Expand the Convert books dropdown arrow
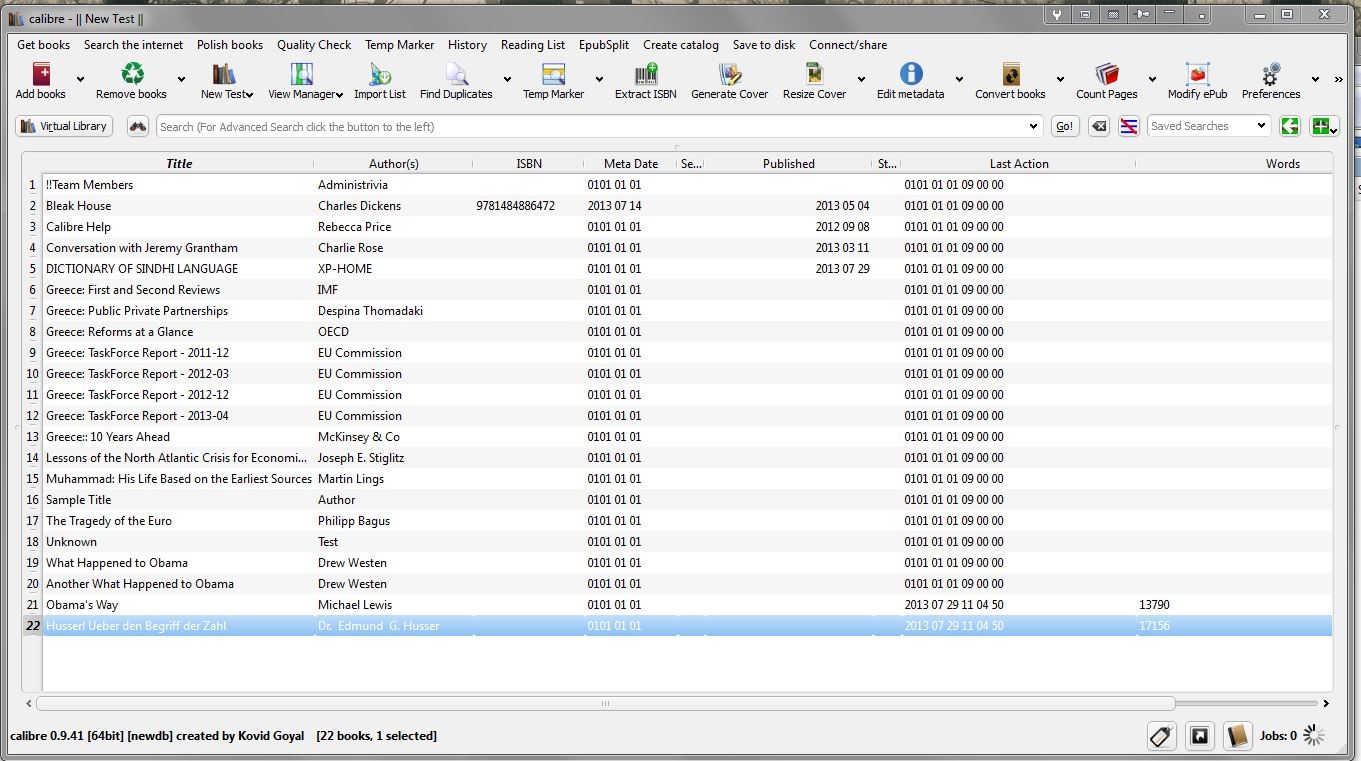Screen dimensions: 1361x761 tap(1060, 79)
